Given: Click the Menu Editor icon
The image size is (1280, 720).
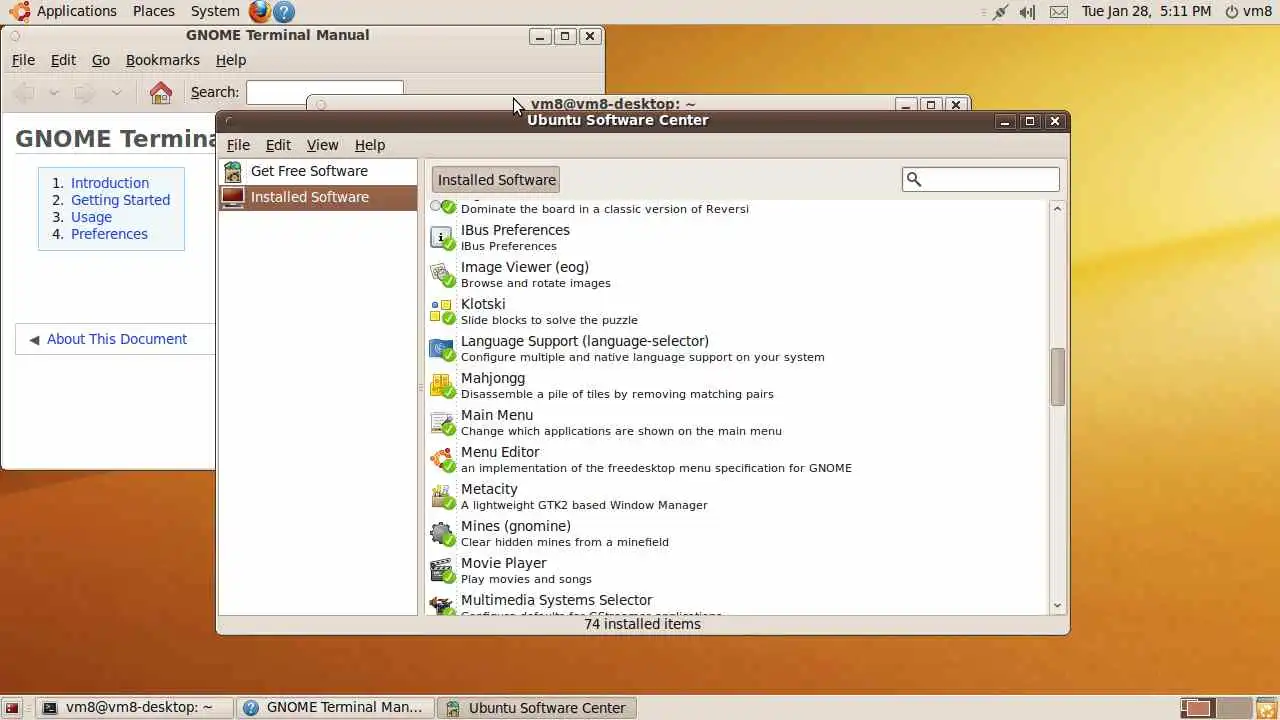Looking at the screenshot, I should click(x=442, y=460).
